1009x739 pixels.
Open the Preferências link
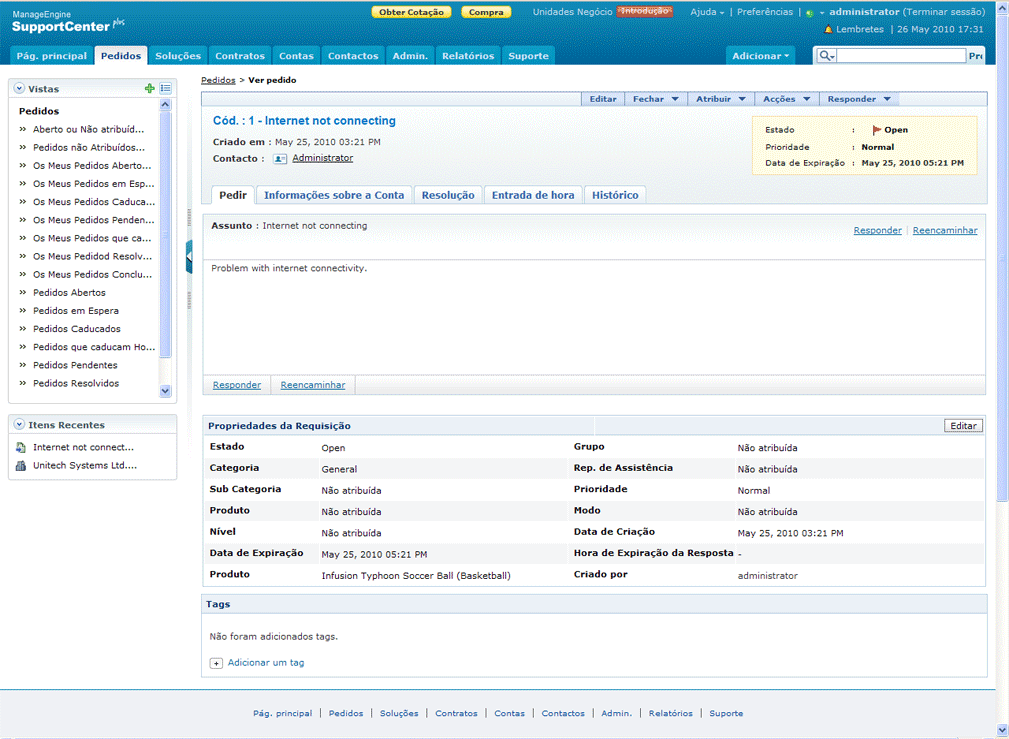tap(765, 12)
